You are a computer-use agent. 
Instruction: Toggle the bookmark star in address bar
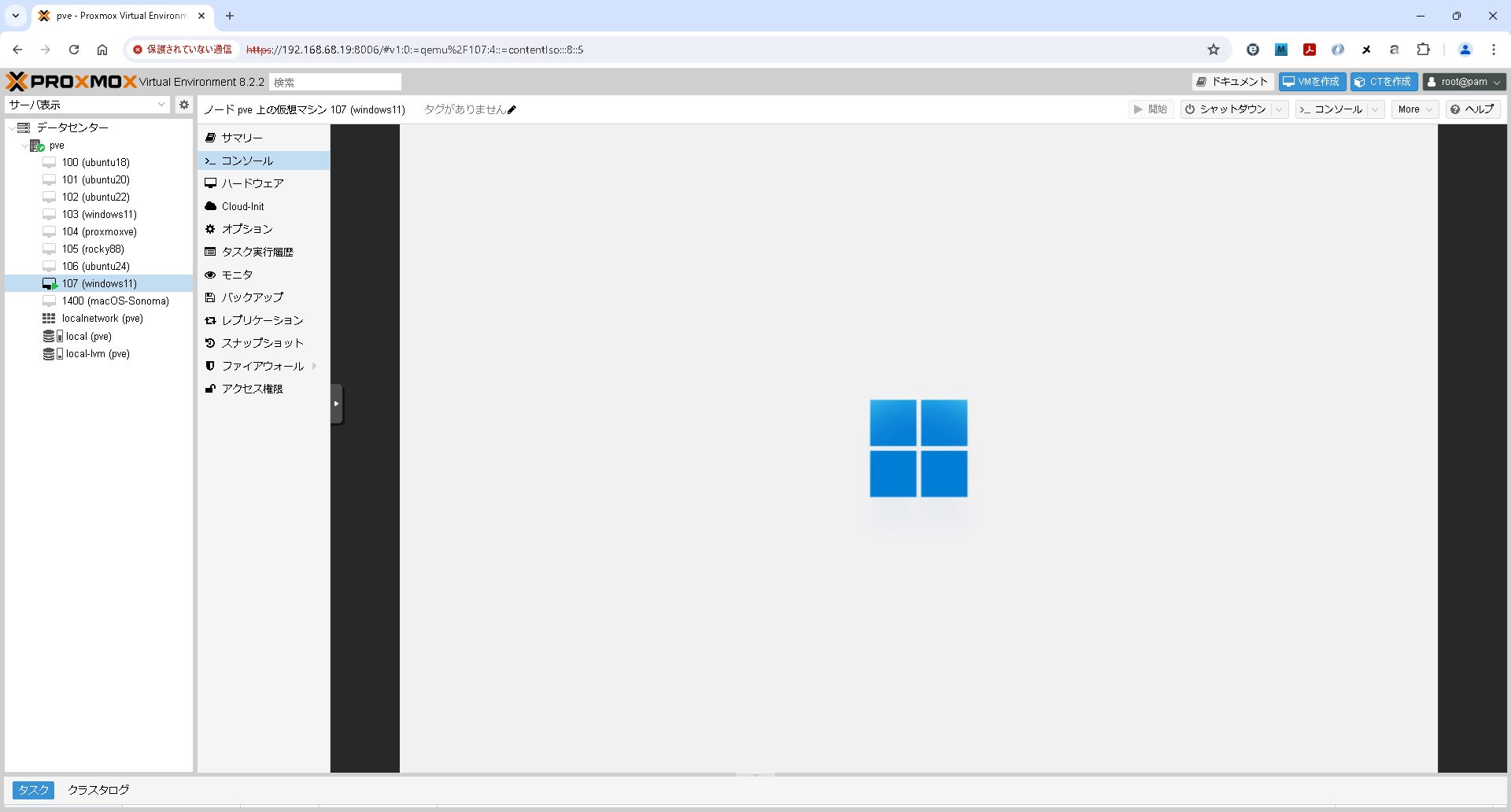click(1214, 49)
